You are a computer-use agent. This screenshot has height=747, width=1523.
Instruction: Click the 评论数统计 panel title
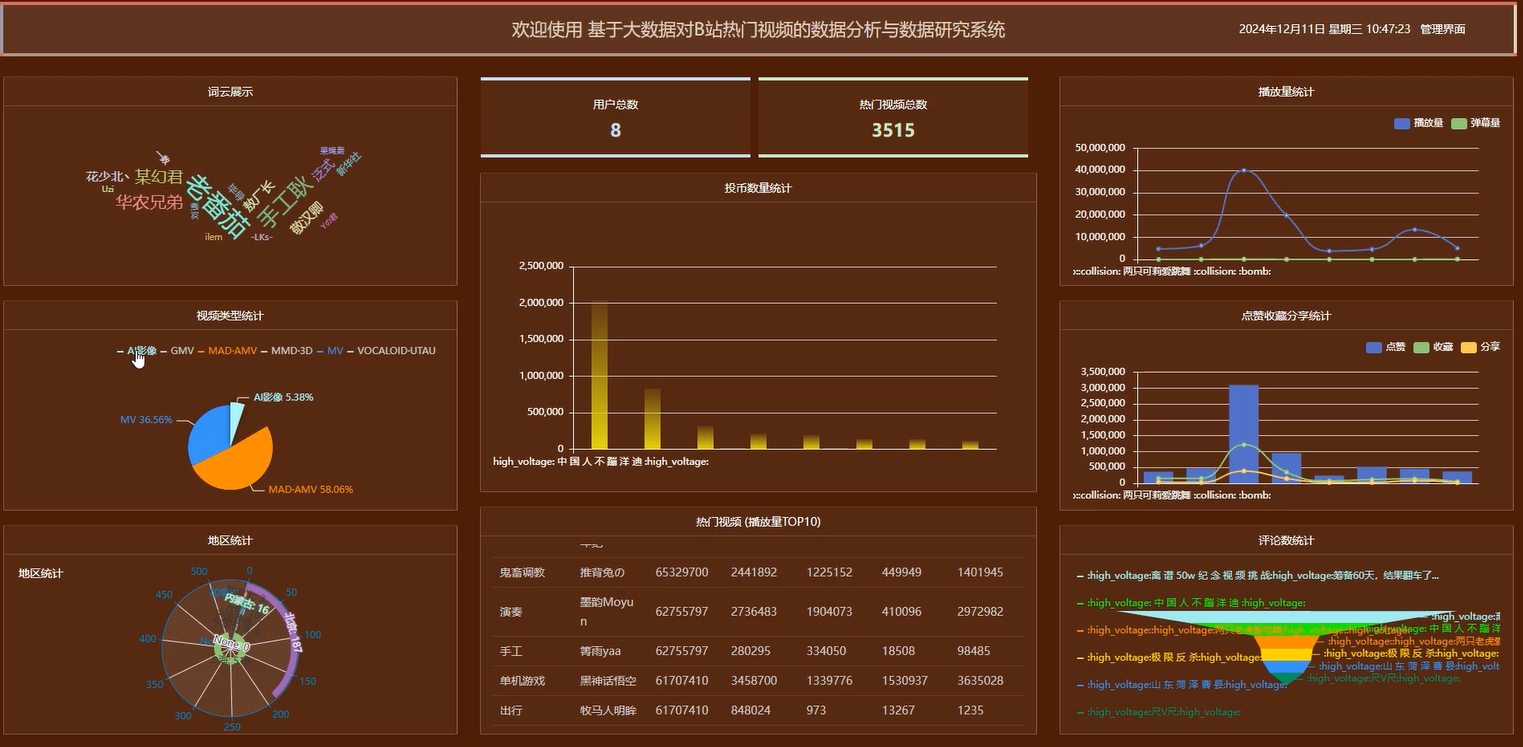click(x=1286, y=541)
